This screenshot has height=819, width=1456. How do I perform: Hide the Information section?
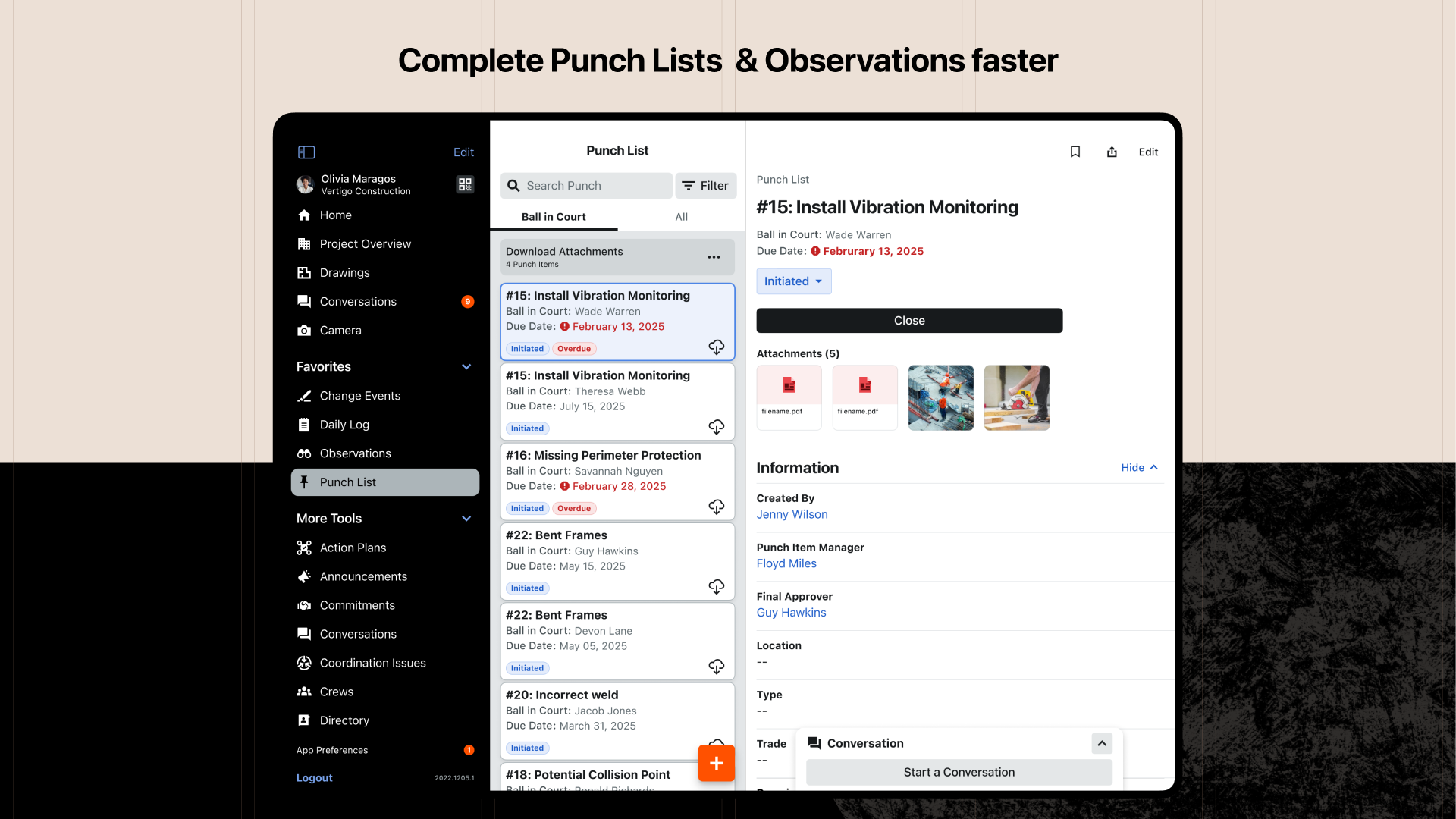coord(1139,468)
